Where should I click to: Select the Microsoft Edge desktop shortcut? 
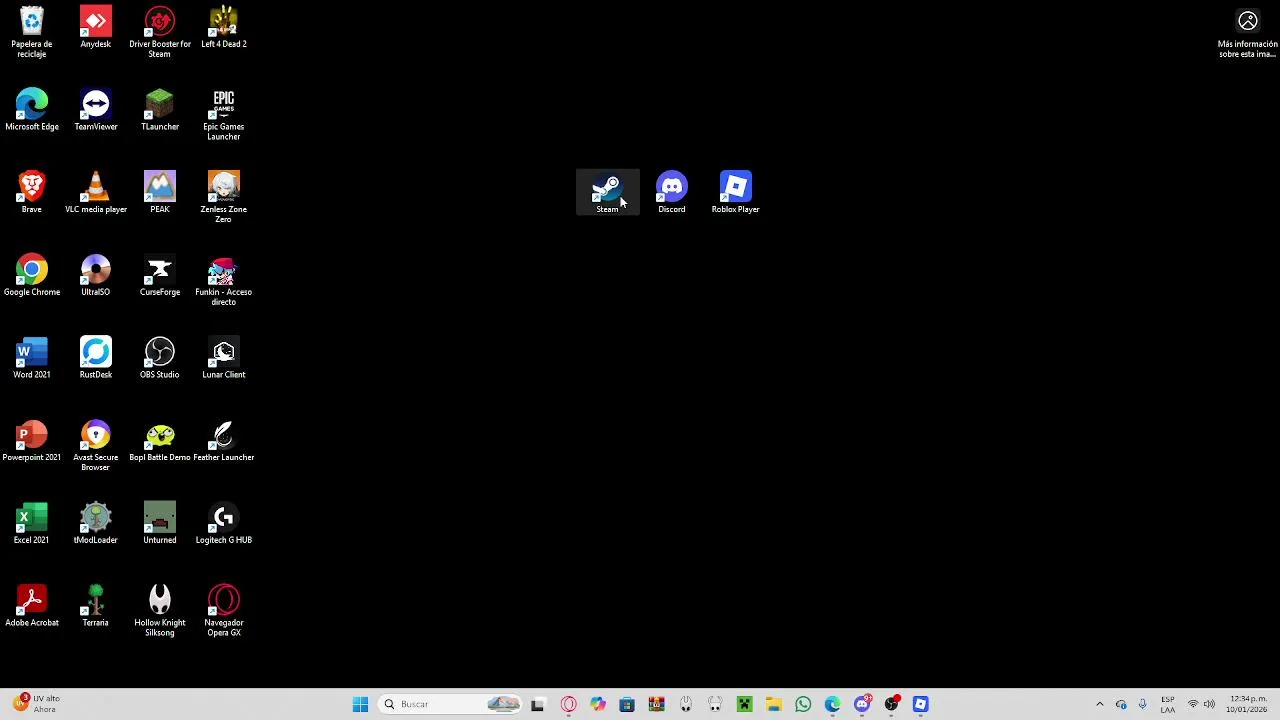(32, 110)
